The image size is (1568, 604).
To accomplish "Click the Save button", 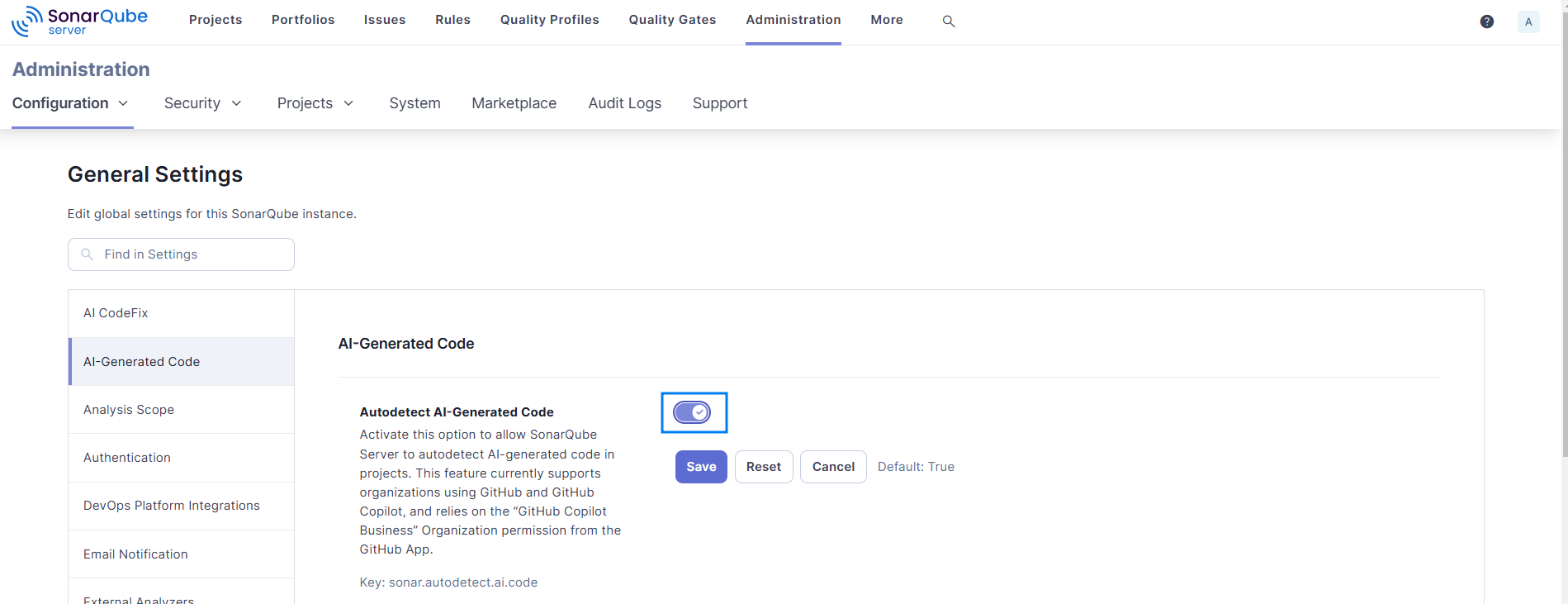I will pos(701,467).
